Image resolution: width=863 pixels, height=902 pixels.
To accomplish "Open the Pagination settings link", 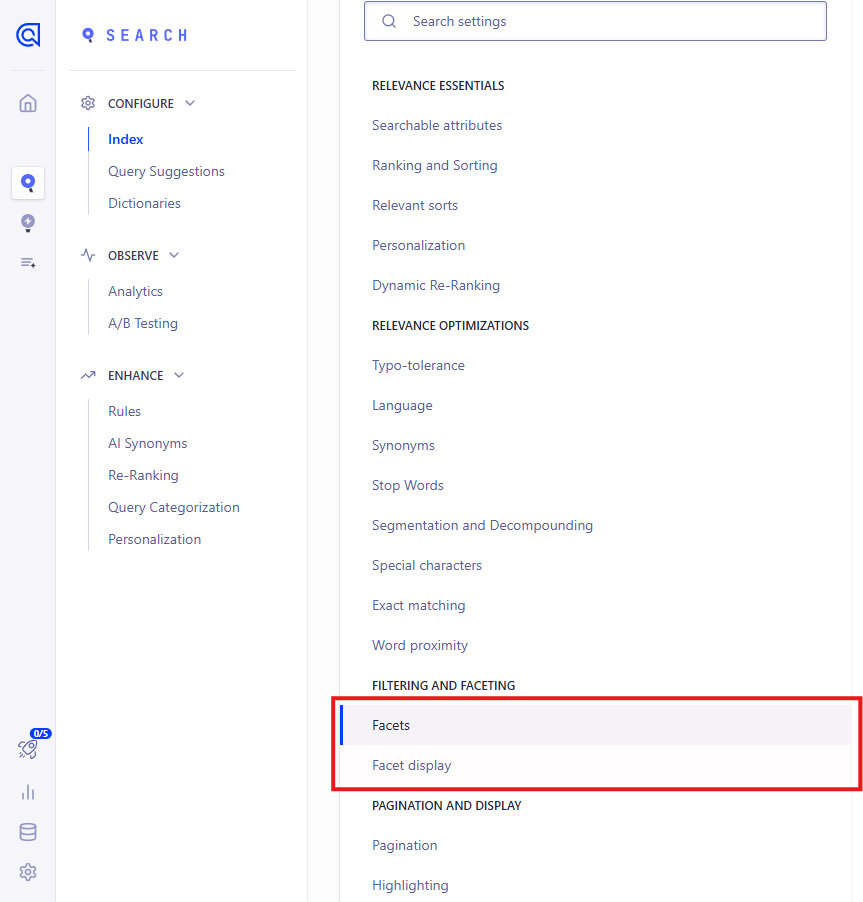I will pyautogui.click(x=404, y=845).
